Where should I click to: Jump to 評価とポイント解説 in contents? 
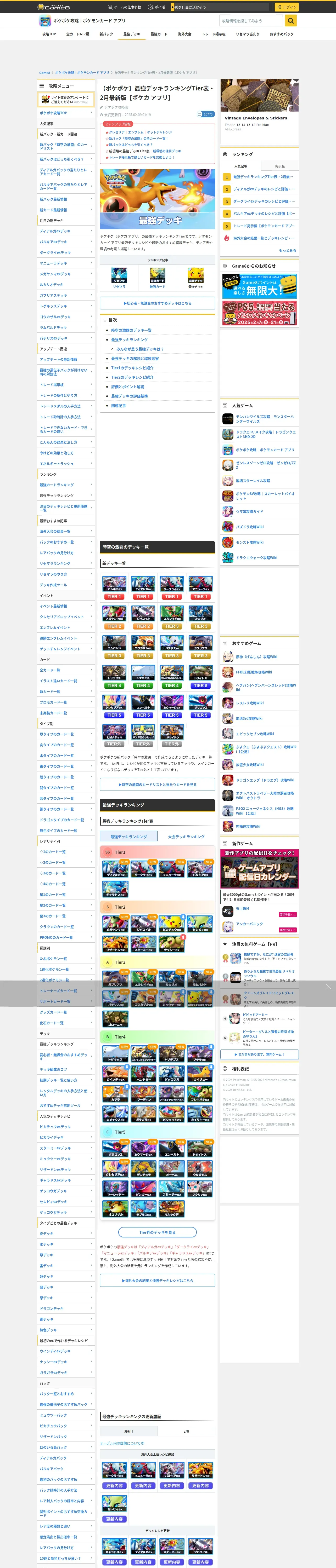tap(127, 387)
